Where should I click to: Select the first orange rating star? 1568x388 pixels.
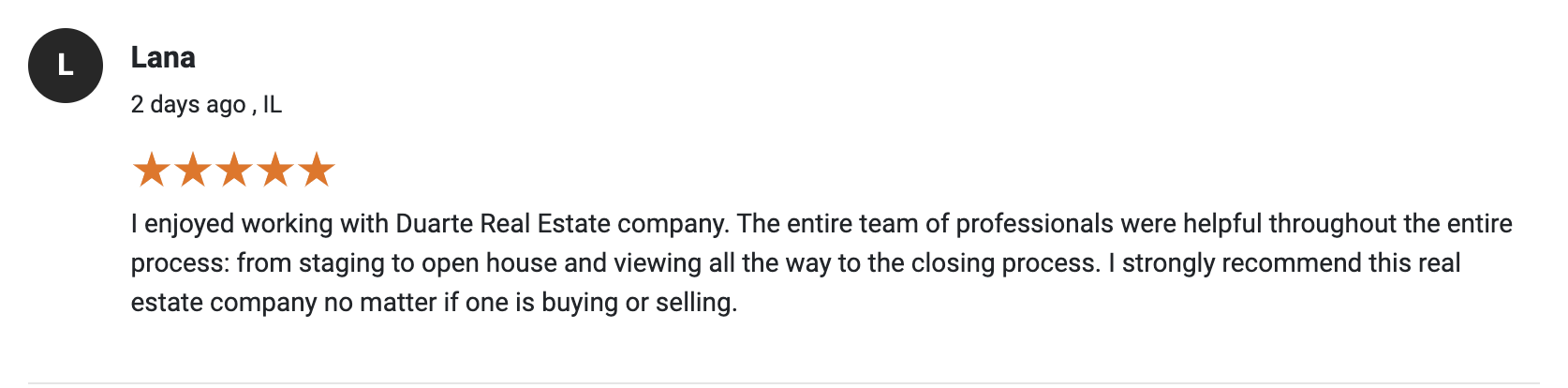(x=152, y=170)
